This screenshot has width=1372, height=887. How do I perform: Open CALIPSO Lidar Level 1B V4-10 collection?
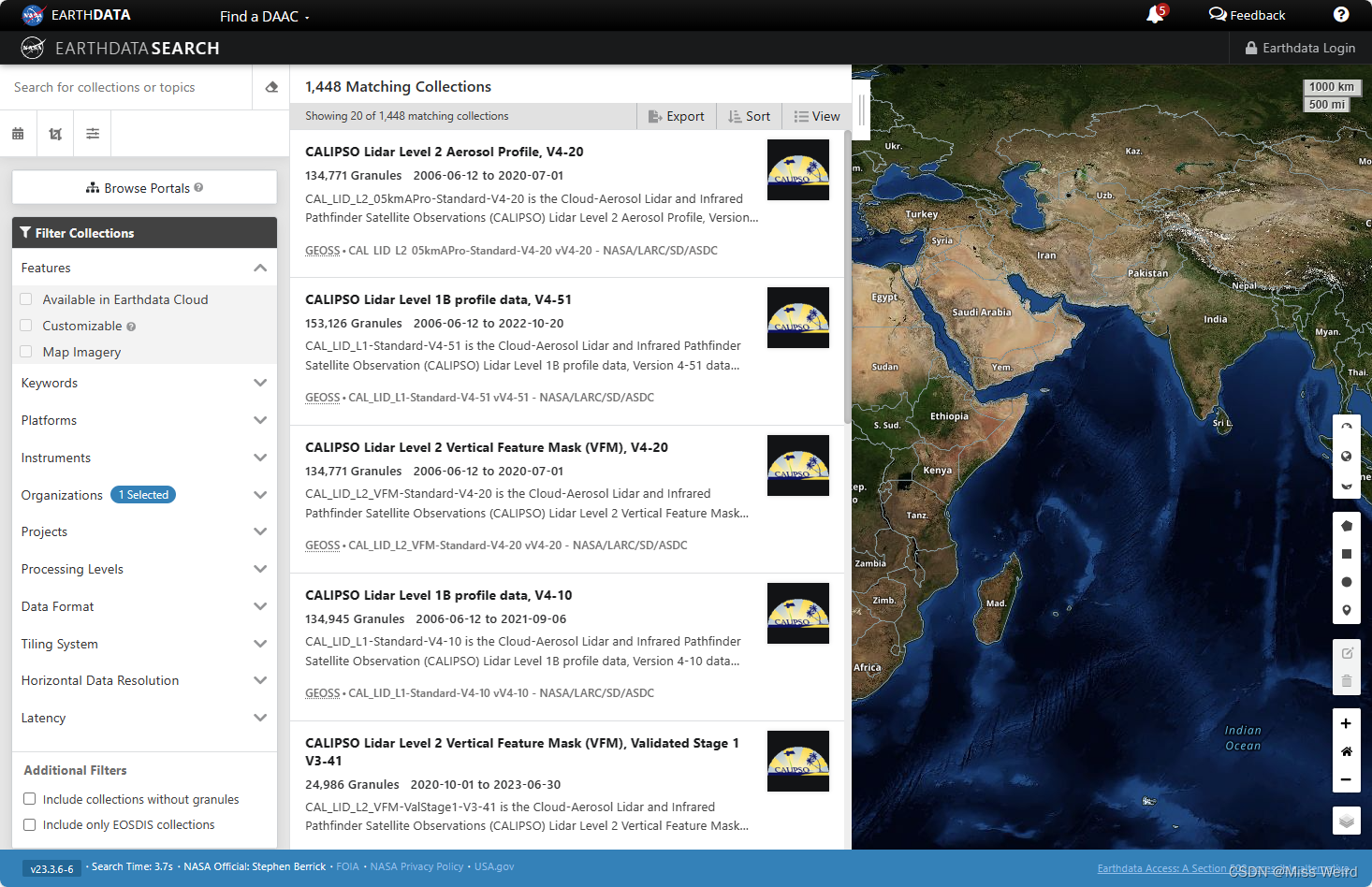pos(438,595)
